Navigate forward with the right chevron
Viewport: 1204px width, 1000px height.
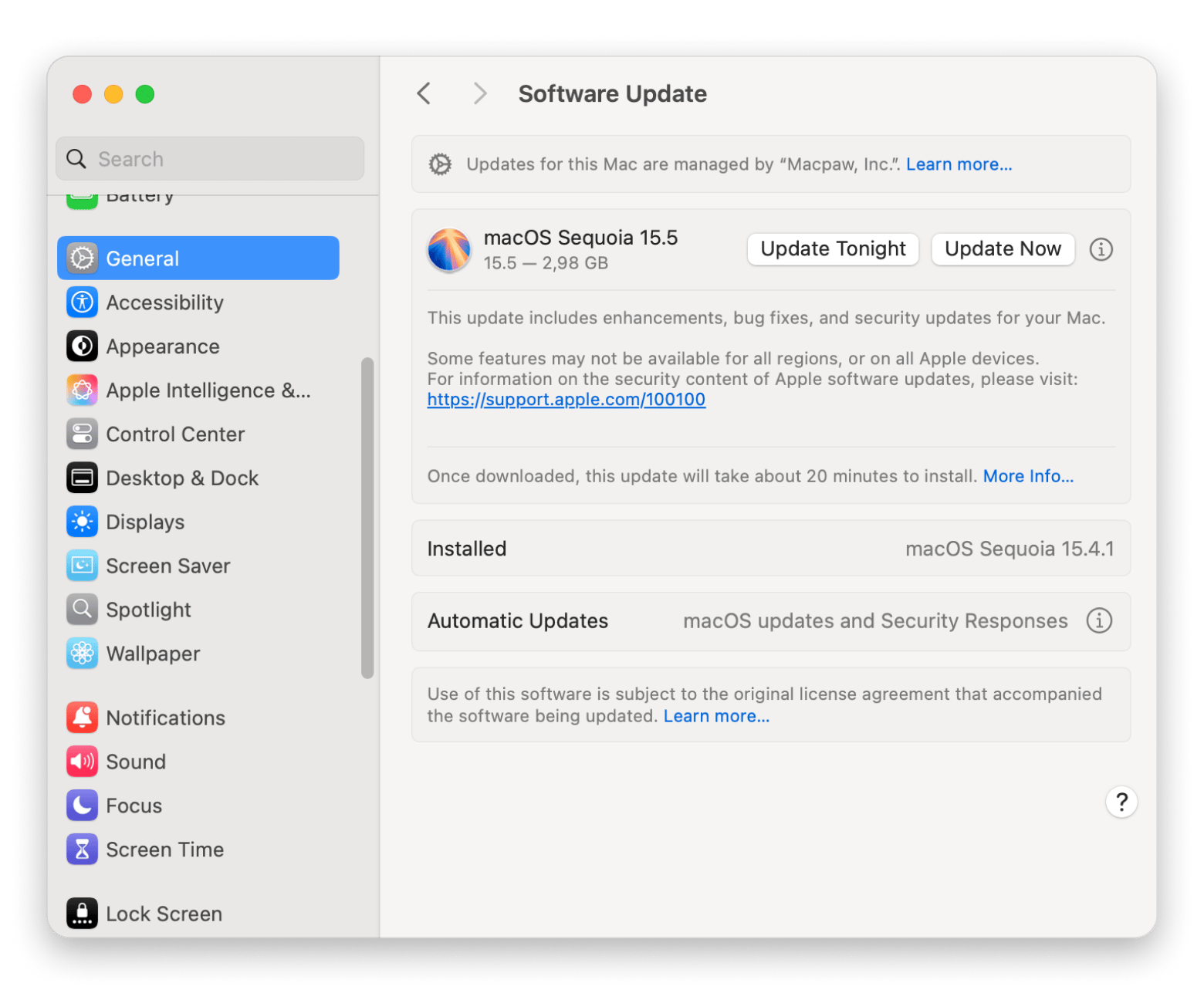coord(480,93)
